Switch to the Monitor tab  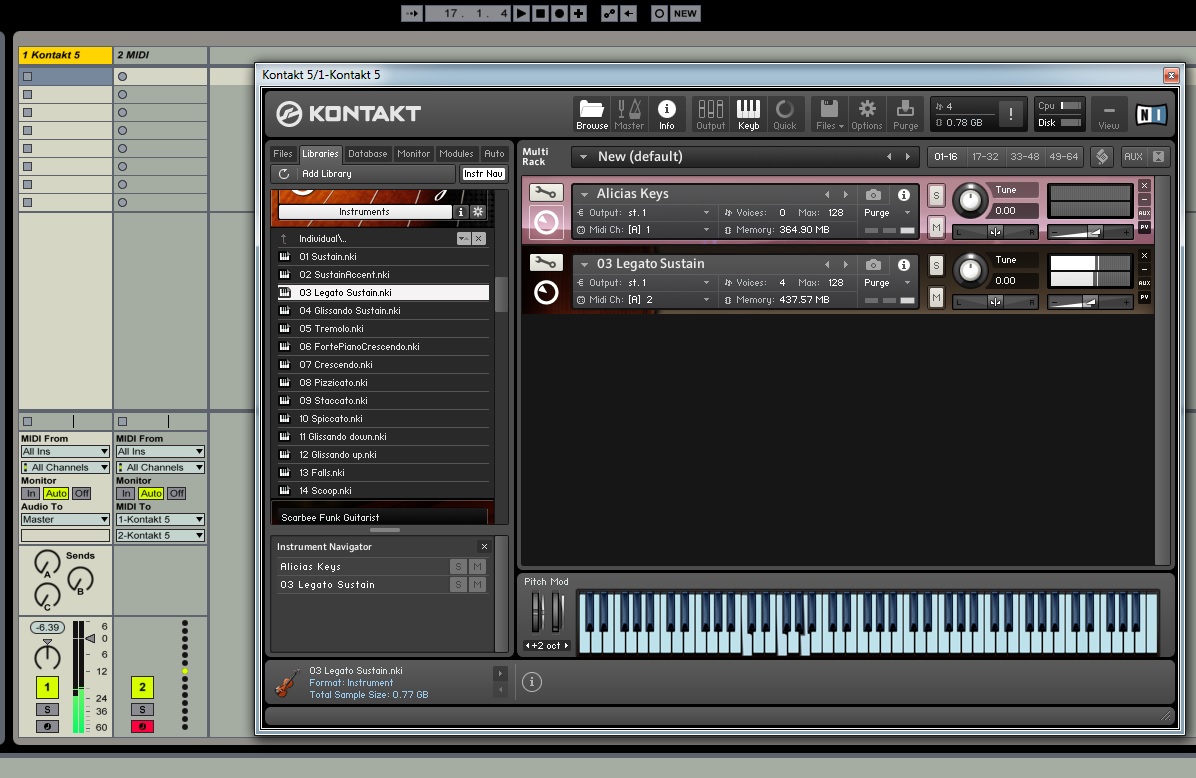pos(413,154)
